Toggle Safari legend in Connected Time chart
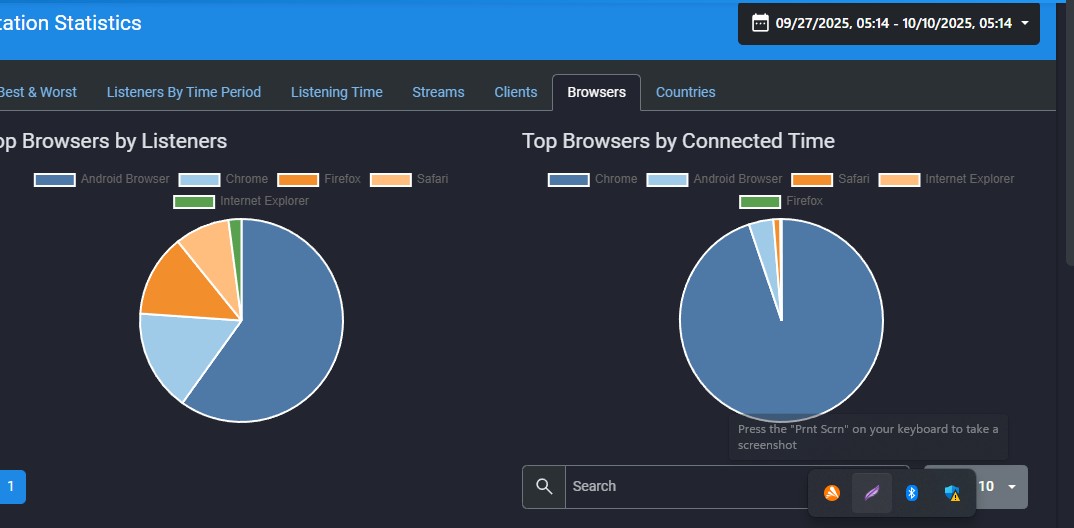This screenshot has width=1074, height=528. point(831,179)
